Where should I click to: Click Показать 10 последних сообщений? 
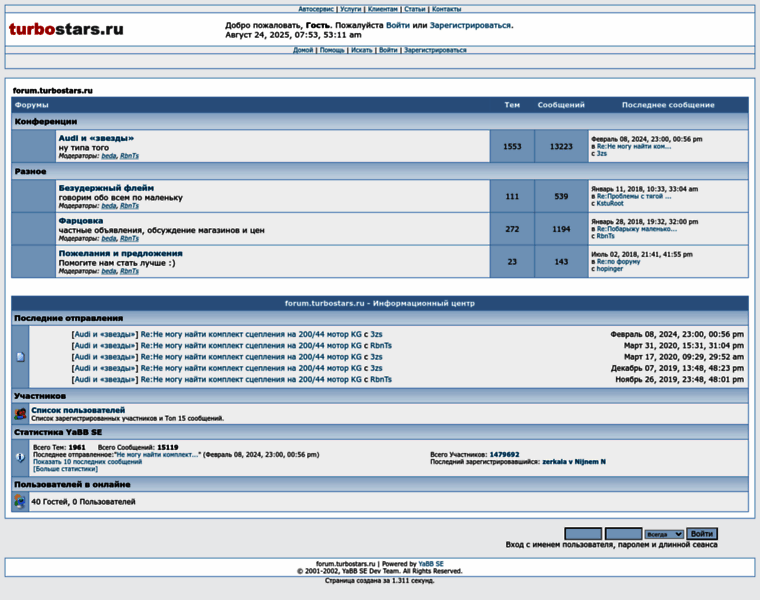click(87, 462)
